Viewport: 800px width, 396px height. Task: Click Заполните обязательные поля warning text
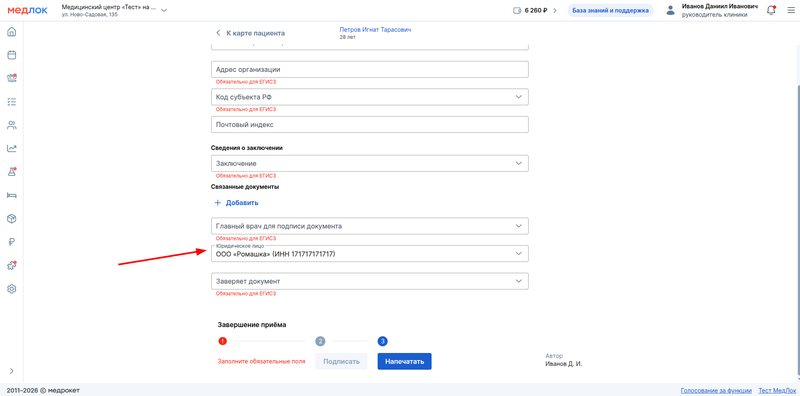[x=262, y=361]
